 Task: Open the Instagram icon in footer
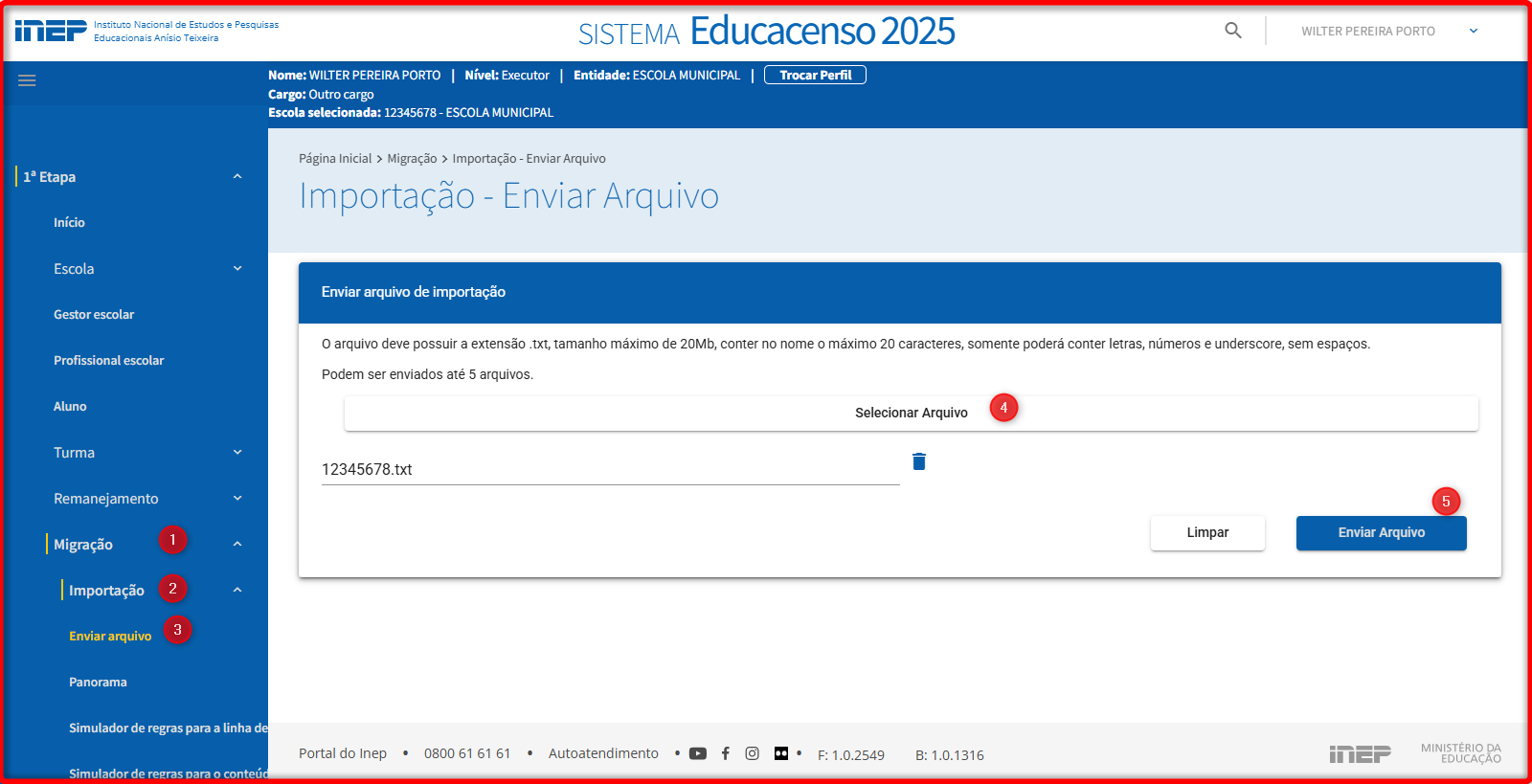coord(753,753)
